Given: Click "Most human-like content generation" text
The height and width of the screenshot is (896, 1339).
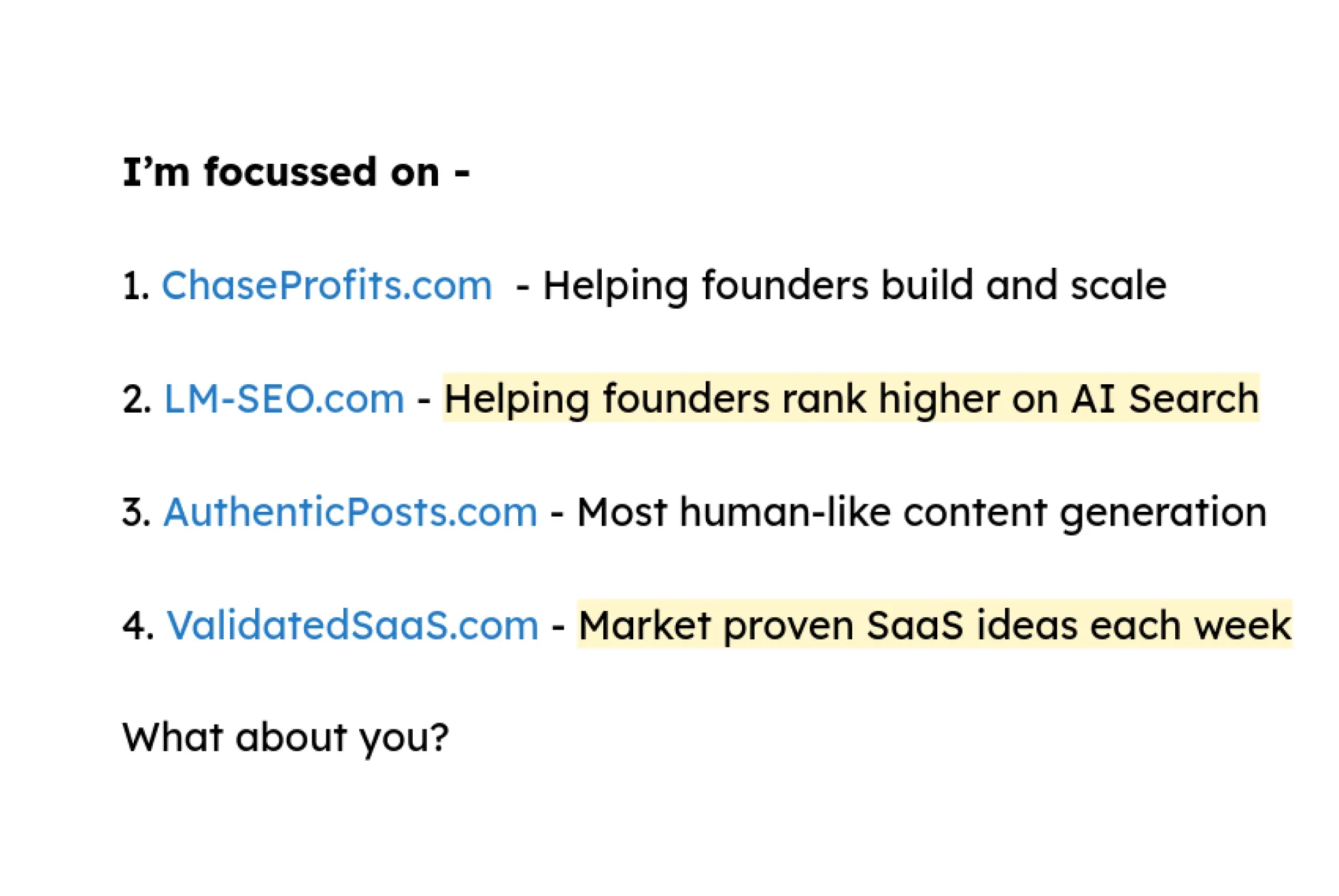Looking at the screenshot, I should click(x=922, y=514).
